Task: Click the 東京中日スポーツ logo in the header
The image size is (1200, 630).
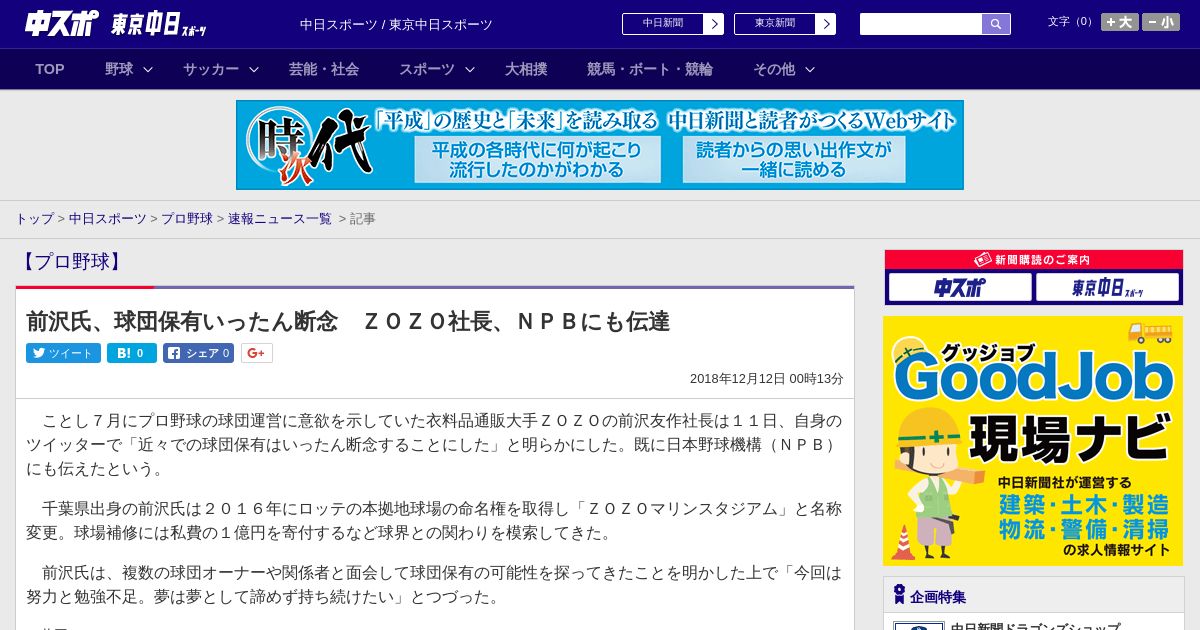Action: pos(159,24)
